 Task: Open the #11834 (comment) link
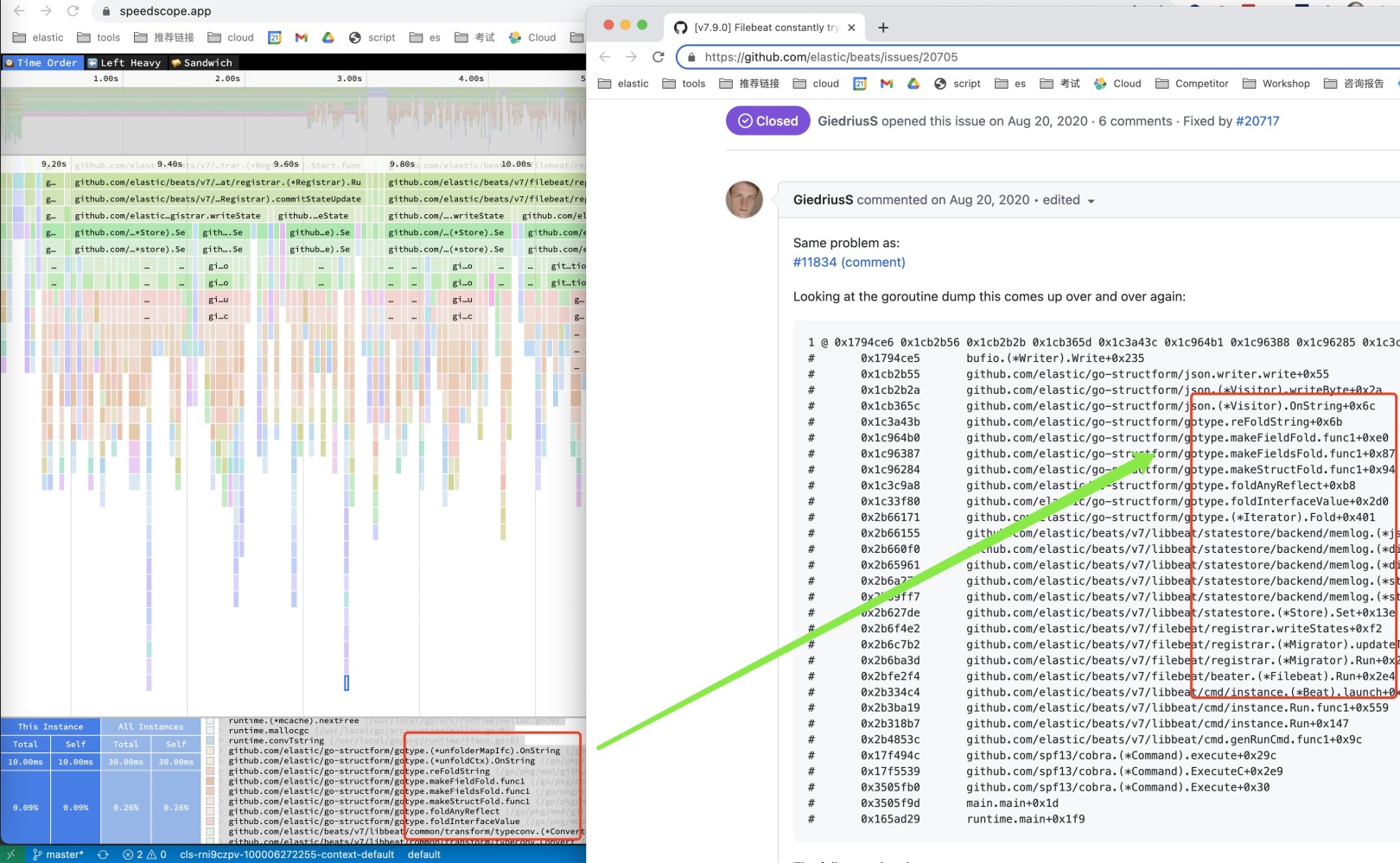(850, 262)
